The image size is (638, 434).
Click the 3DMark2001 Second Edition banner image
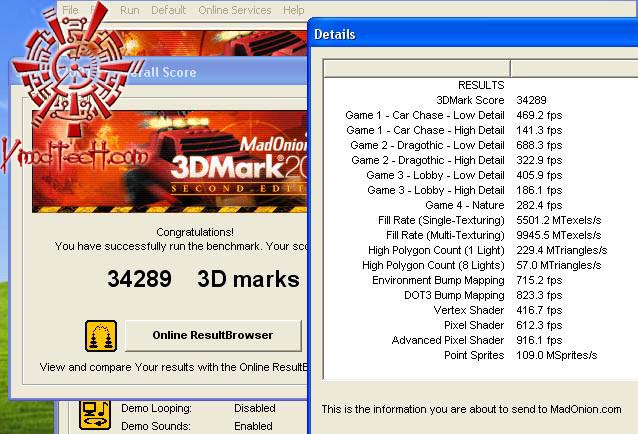pyautogui.click(x=170, y=161)
